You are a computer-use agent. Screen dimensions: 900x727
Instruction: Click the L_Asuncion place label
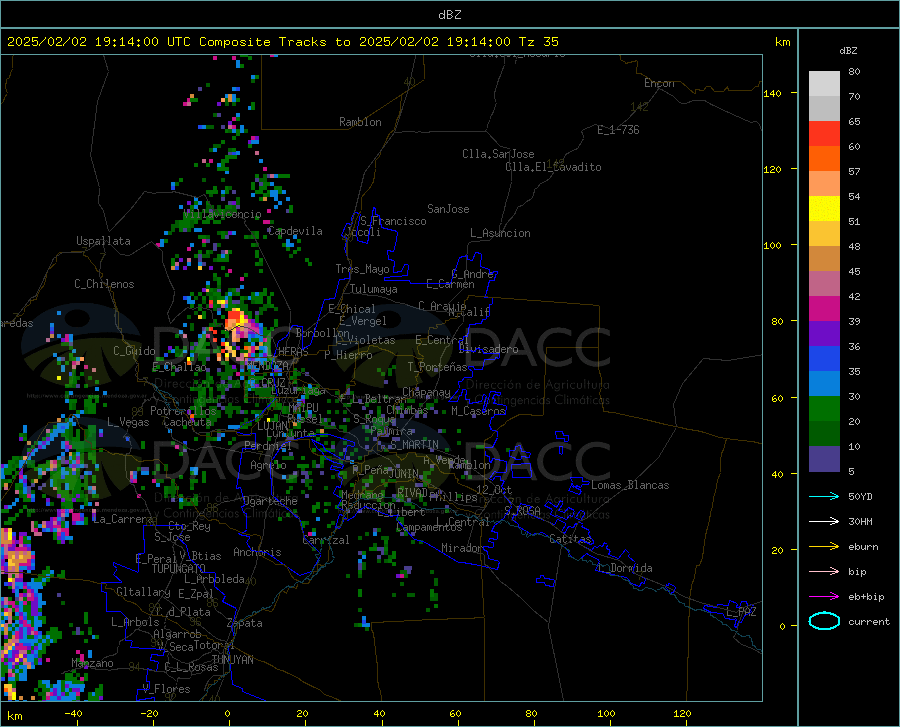point(500,233)
